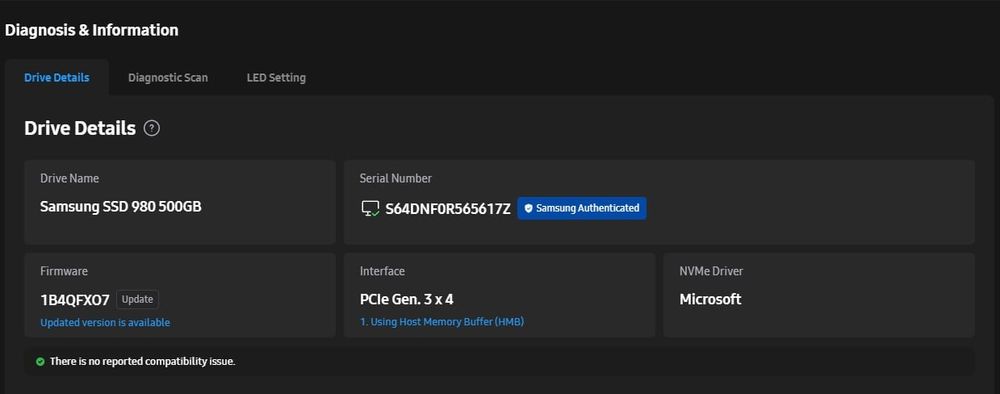Viewport: 1000px width, 394px height.
Task: Click the shield icon in Samsung Authenticated badge
Action: click(528, 208)
